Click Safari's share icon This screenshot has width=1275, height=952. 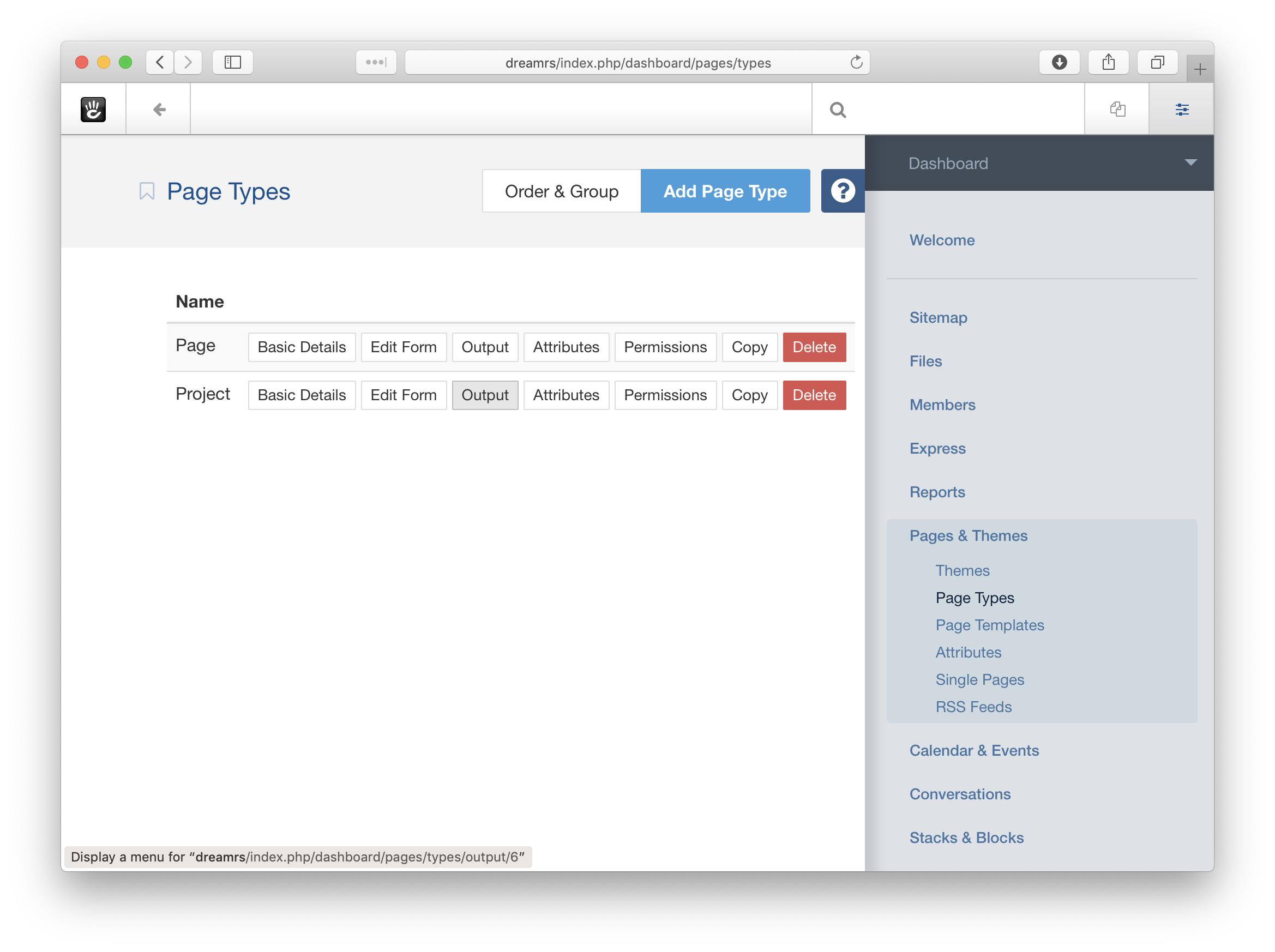pyautogui.click(x=1108, y=62)
